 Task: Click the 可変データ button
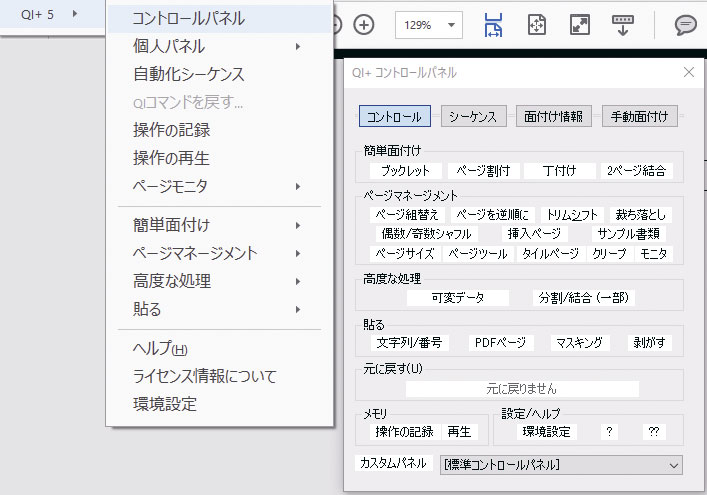458,298
